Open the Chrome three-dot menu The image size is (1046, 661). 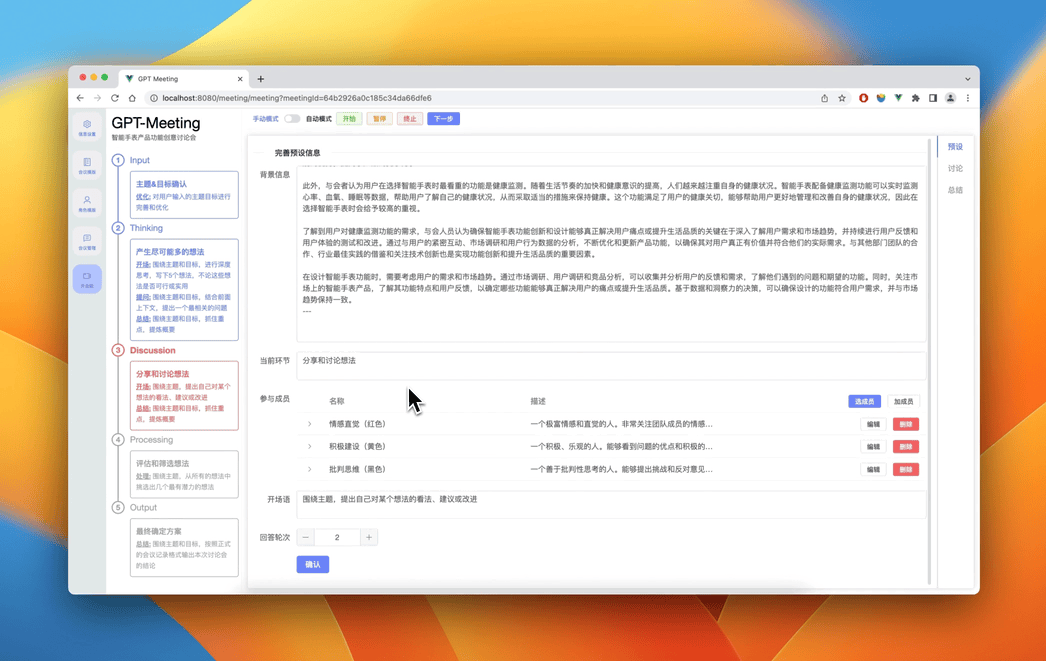click(967, 98)
